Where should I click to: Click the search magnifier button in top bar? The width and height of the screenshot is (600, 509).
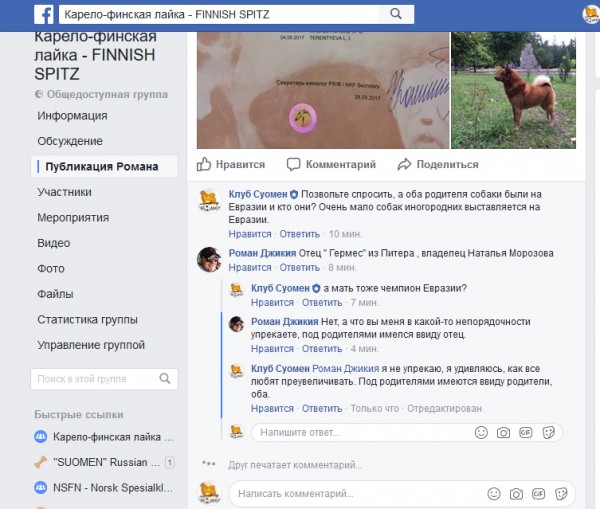(x=396, y=14)
